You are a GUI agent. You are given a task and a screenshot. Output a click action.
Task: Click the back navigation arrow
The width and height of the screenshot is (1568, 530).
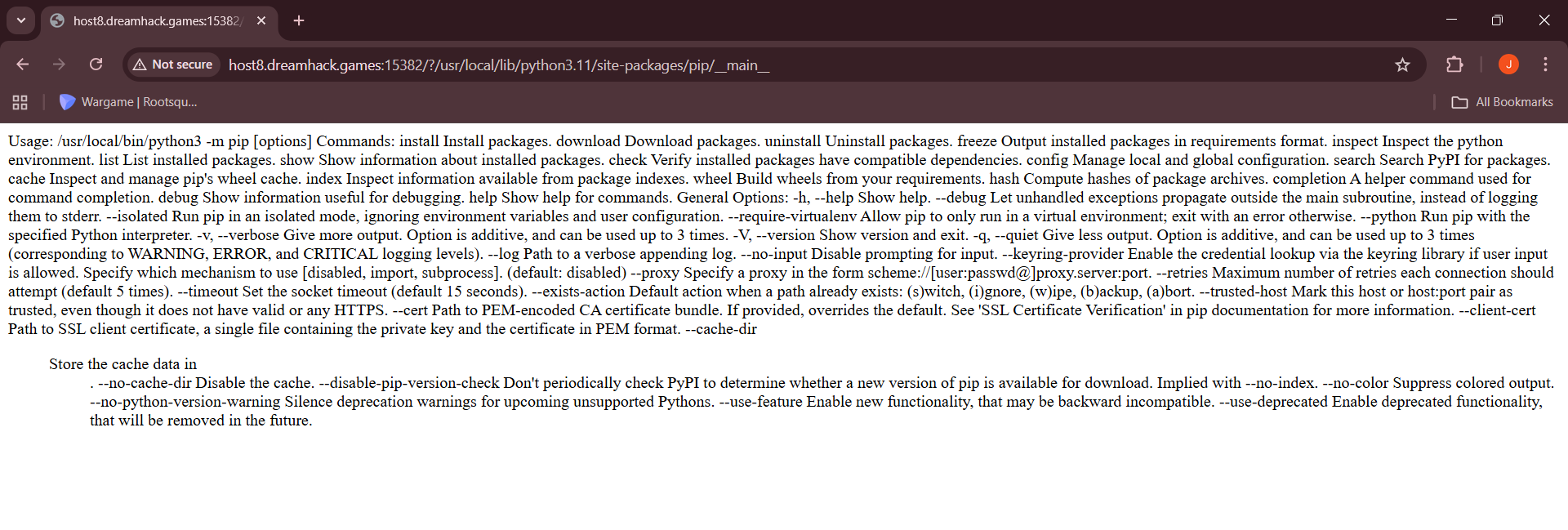point(23,65)
